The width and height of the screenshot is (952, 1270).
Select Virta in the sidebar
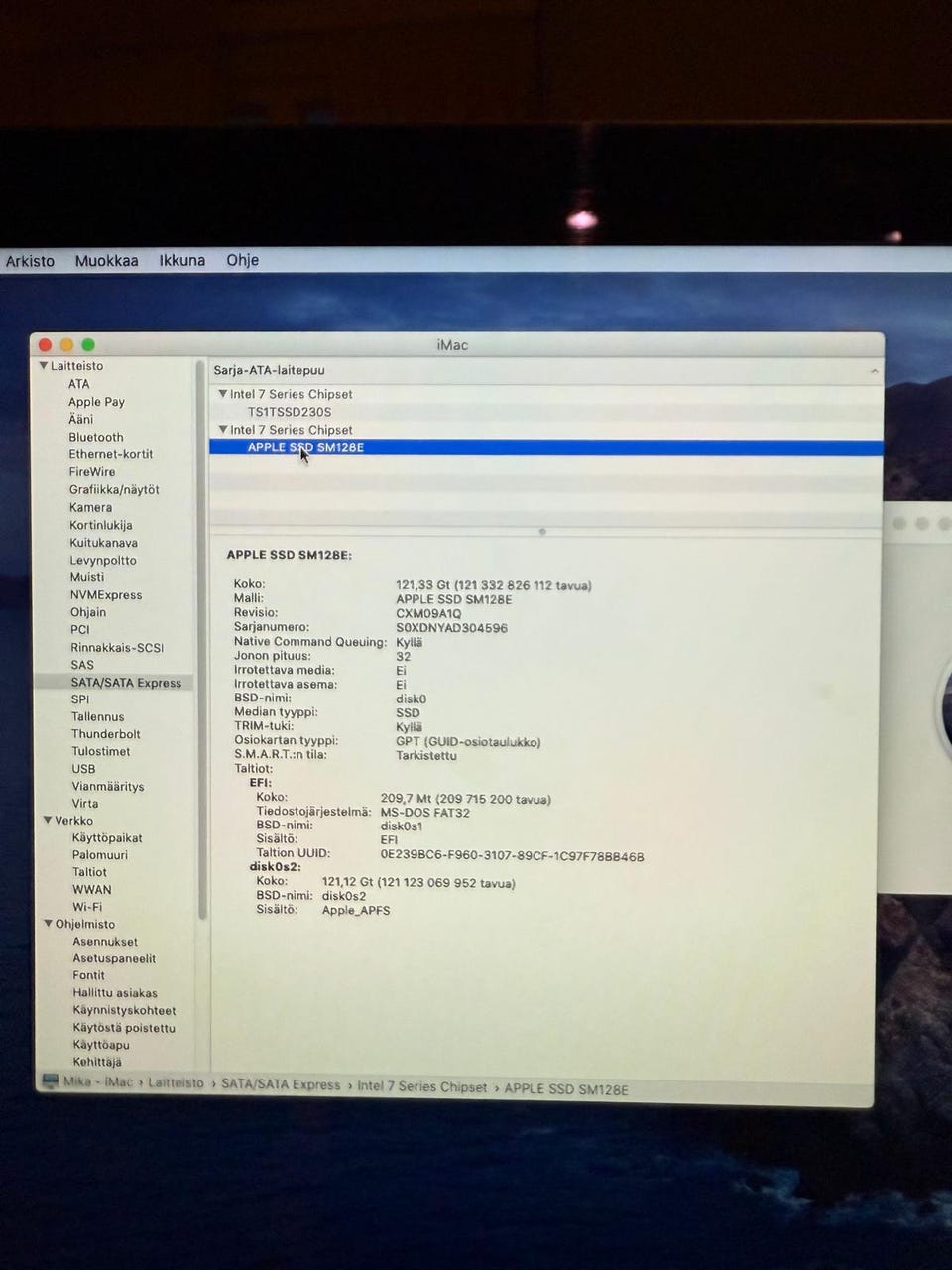84,804
